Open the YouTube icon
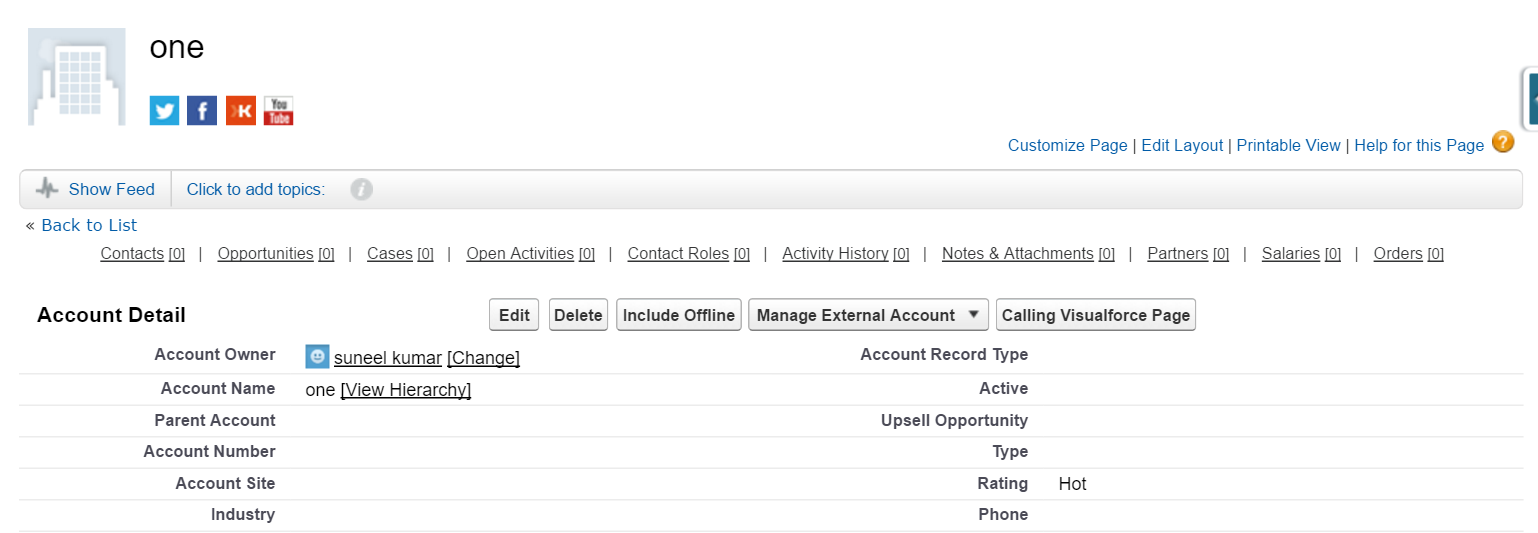The width and height of the screenshot is (1538, 533). click(278, 110)
